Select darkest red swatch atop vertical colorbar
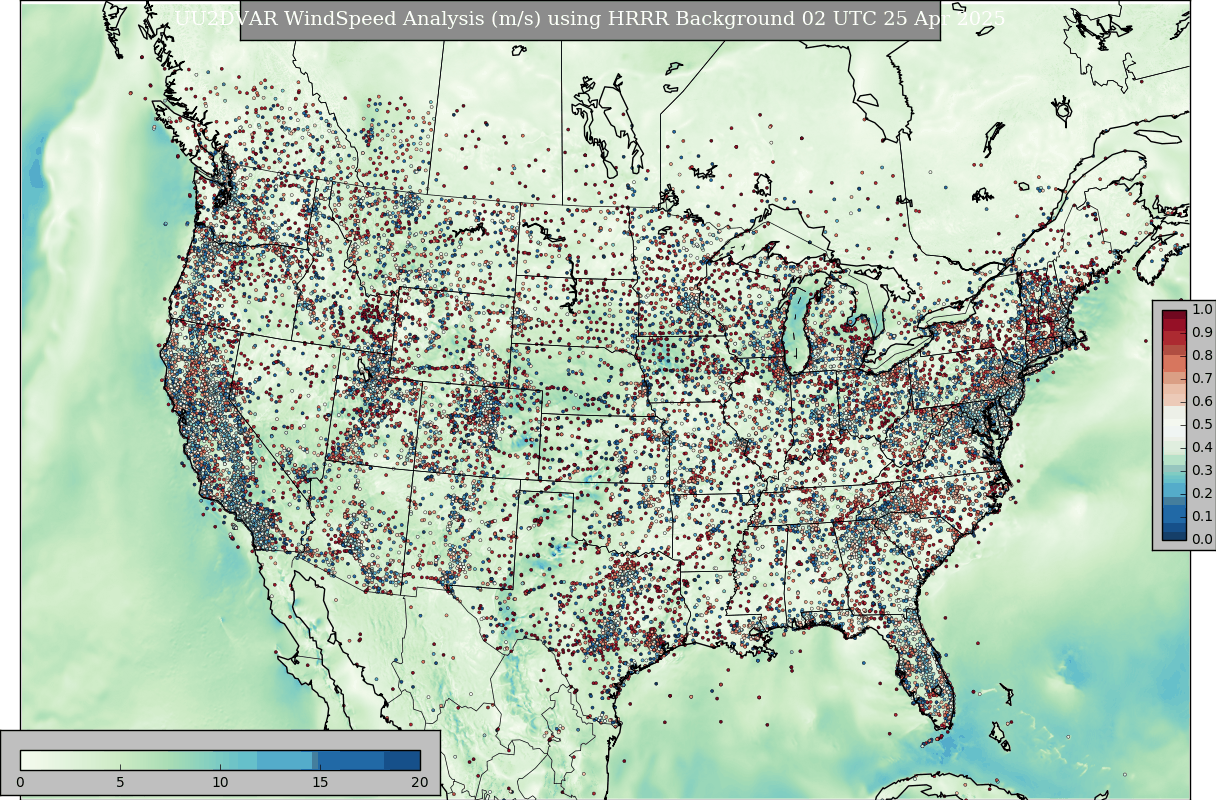1216x800 pixels. [1174, 315]
